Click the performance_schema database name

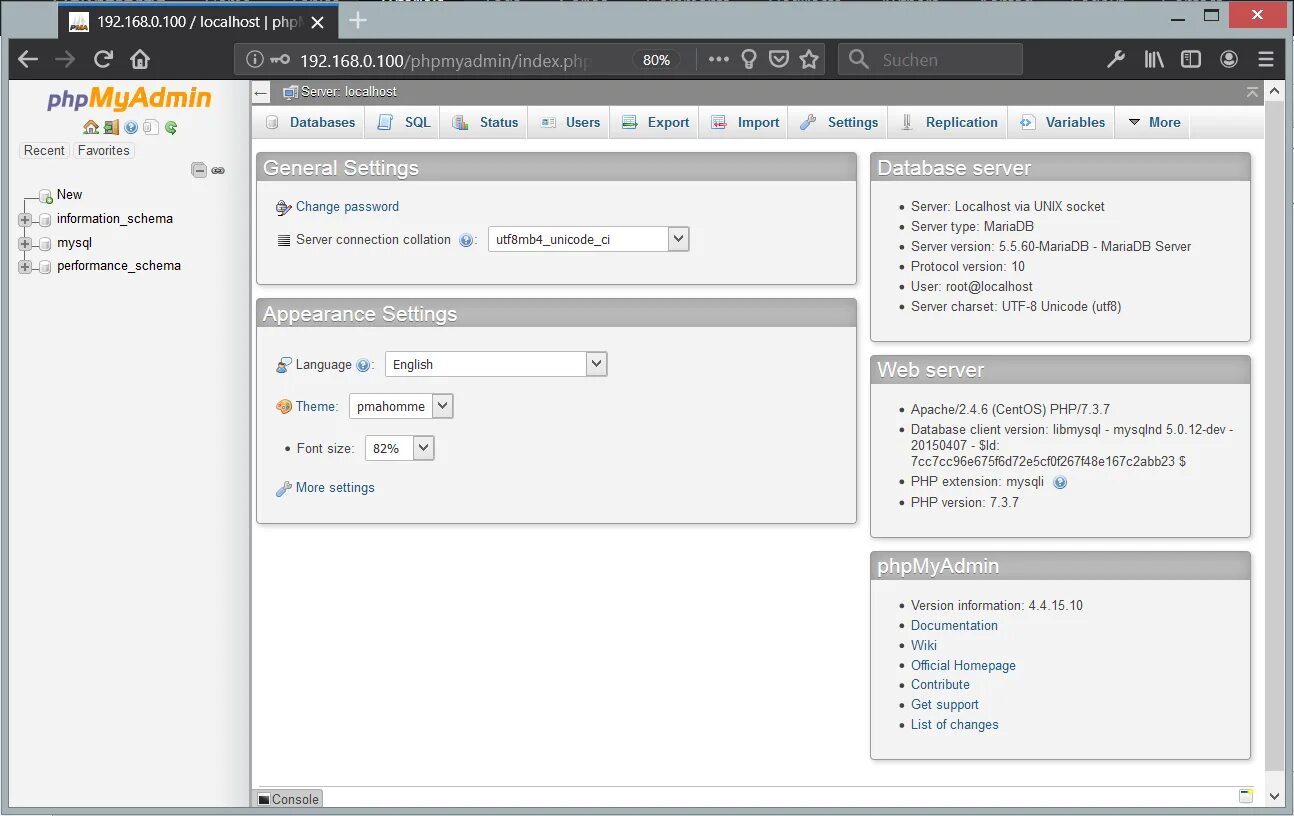pyautogui.click(x=119, y=266)
